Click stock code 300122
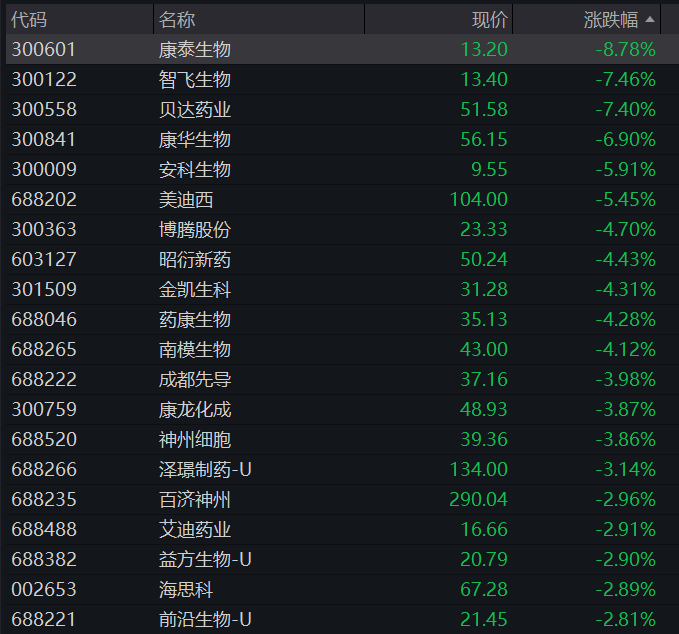Screen dimensions: 679x634 [x=44, y=80]
